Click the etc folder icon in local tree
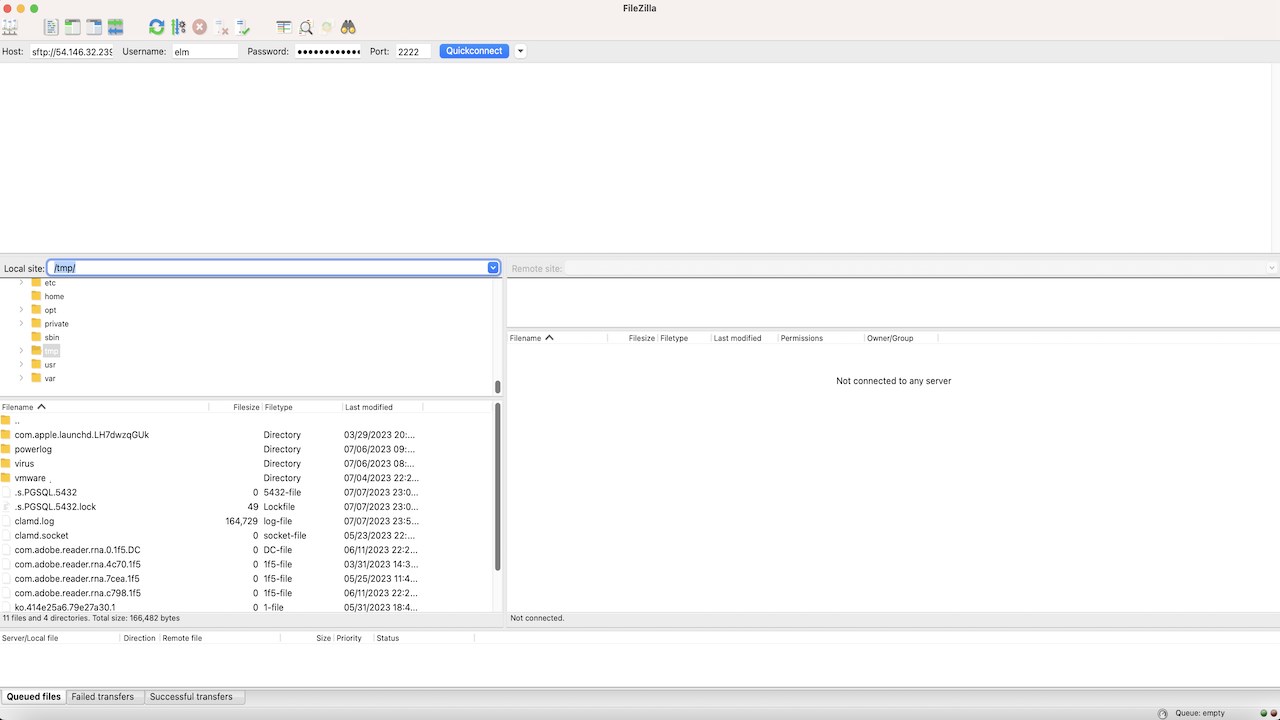 click(36, 283)
